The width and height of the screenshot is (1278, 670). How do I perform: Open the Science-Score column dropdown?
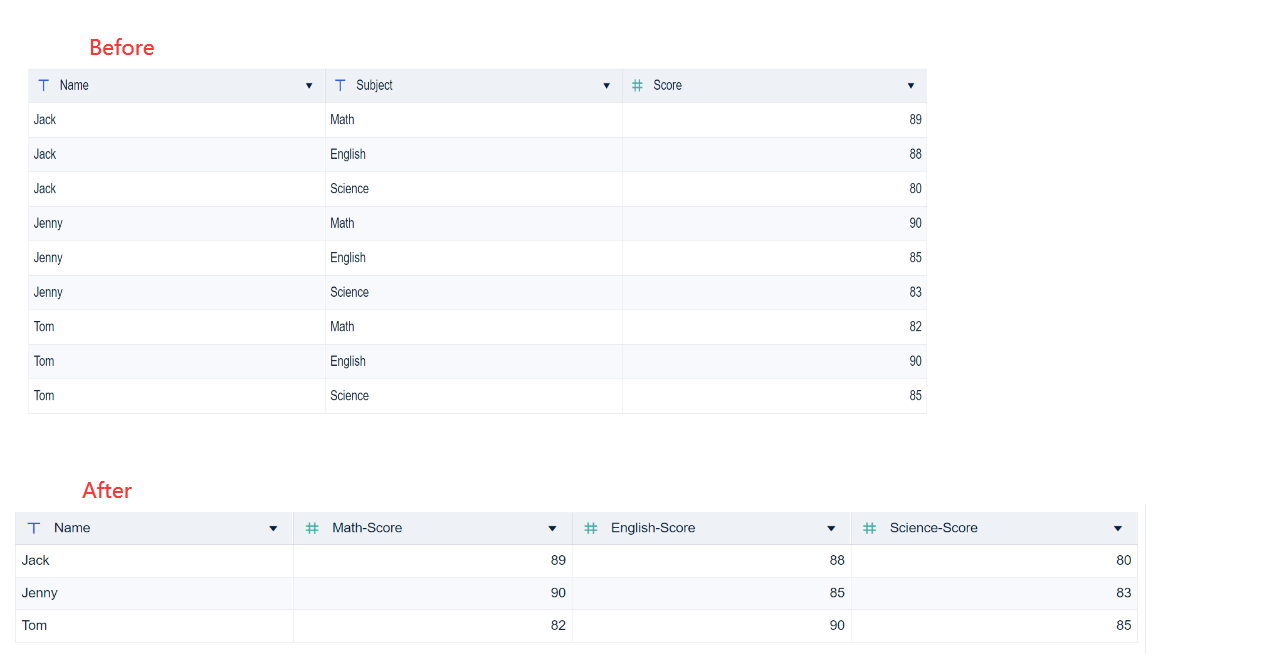click(1117, 527)
